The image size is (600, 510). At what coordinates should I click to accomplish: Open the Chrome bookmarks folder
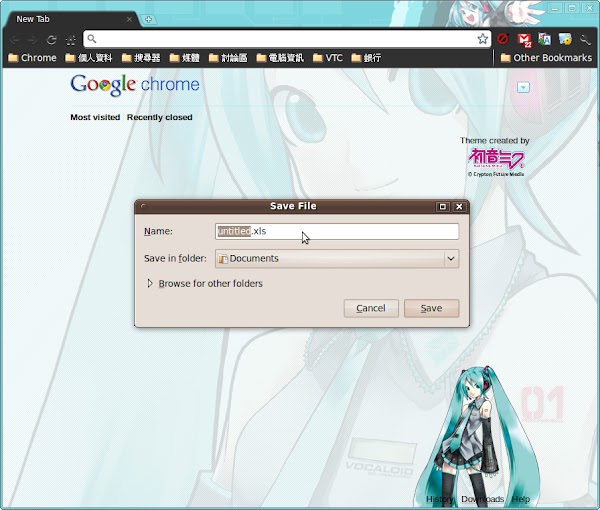pyautogui.click(x=33, y=58)
